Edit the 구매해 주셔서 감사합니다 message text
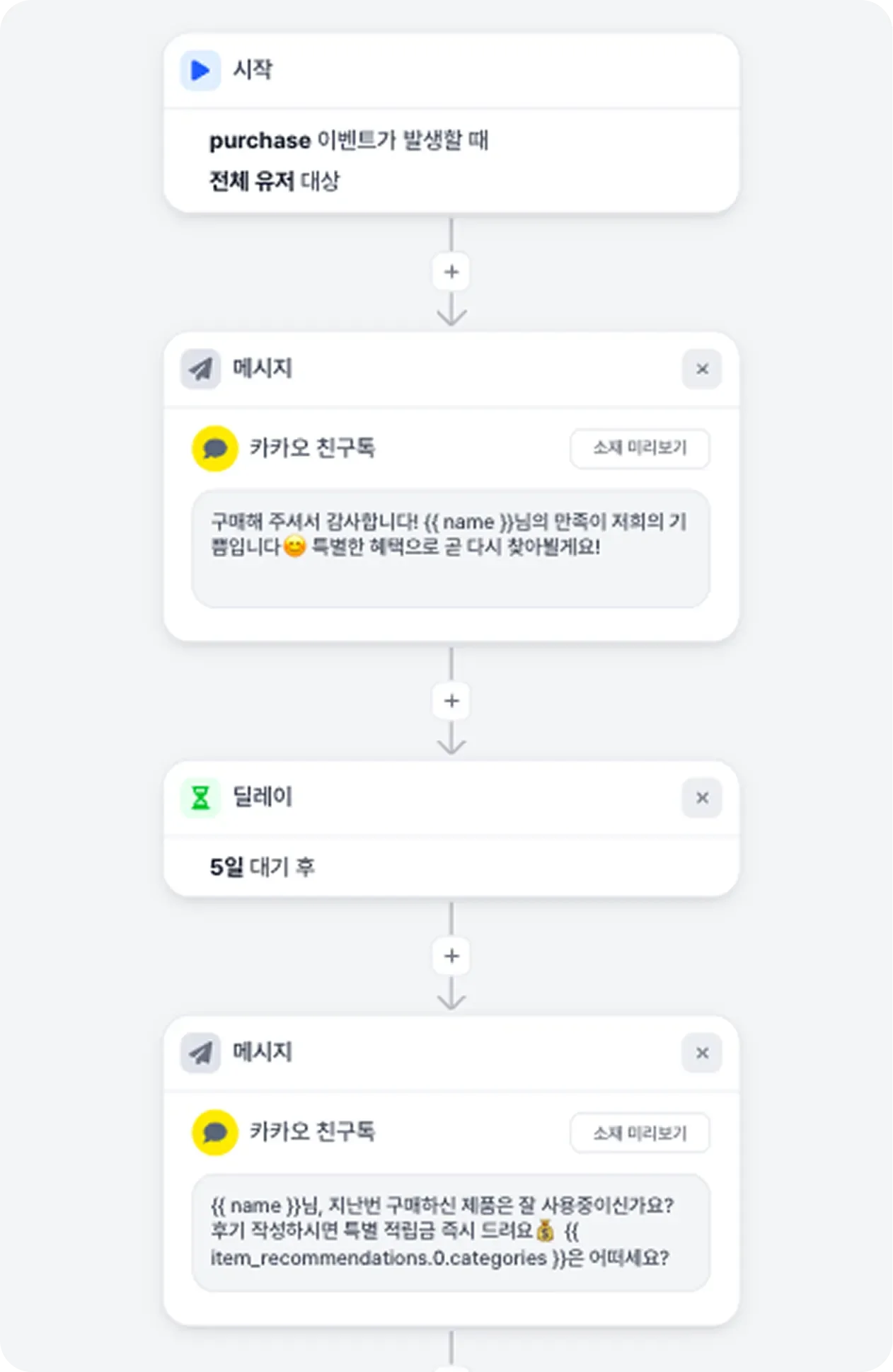The height and width of the screenshot is (1372, 893). click(450, 548)
